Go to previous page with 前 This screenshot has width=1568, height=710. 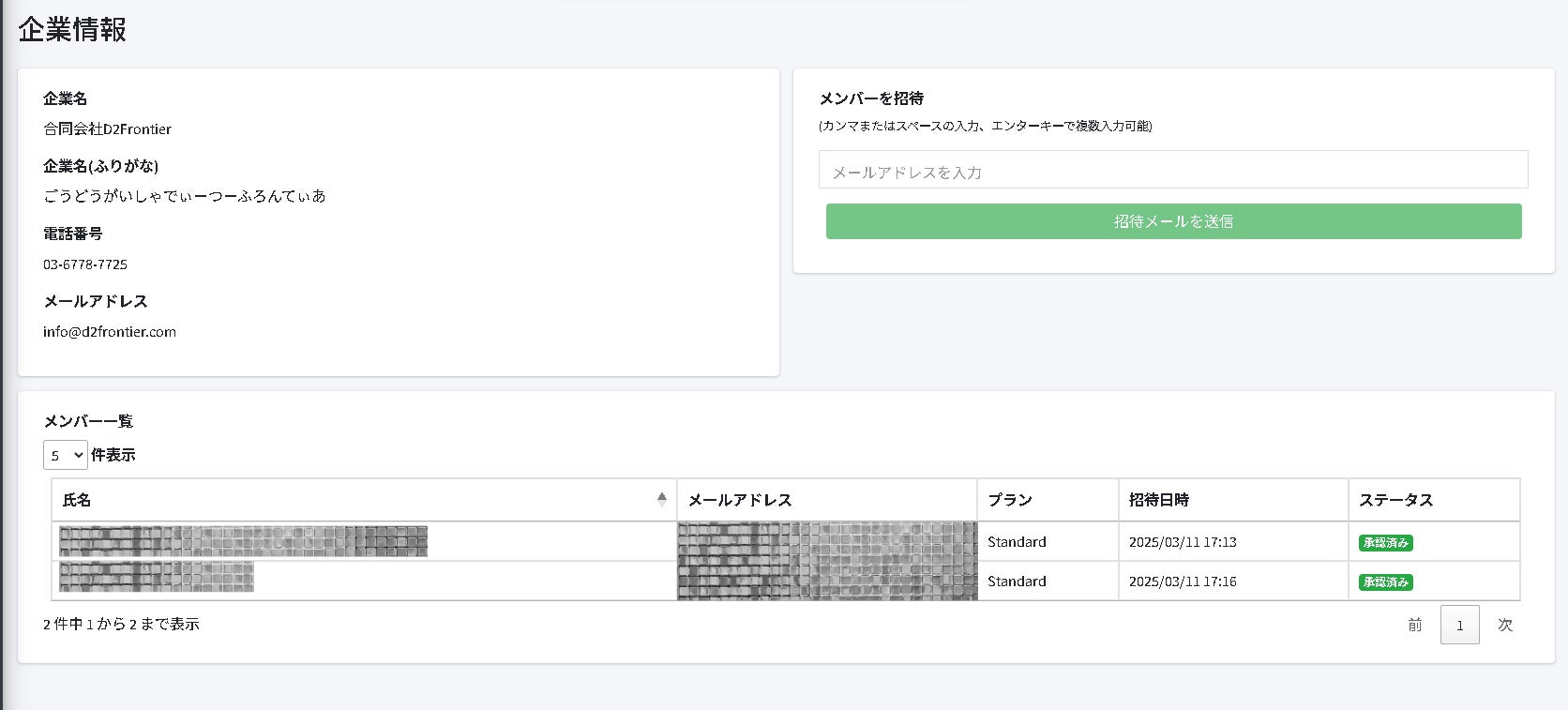[x=1415, y=625]
